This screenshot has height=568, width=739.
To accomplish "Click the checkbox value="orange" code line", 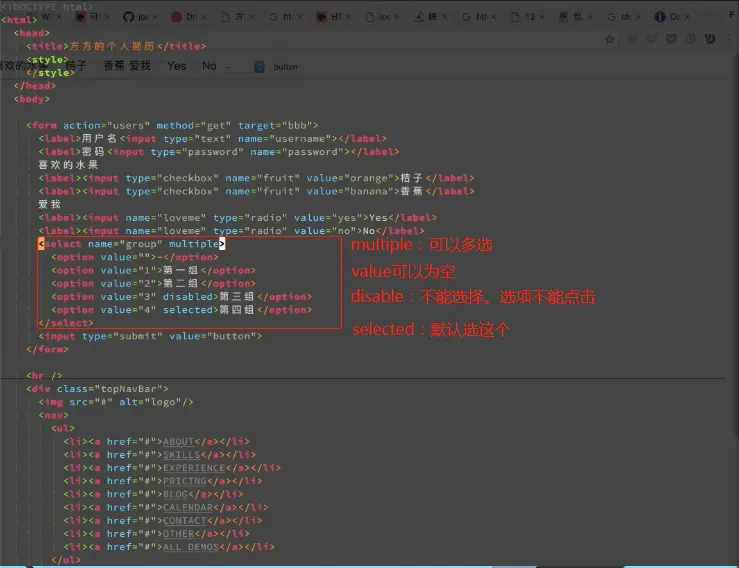I will [256, 178].
